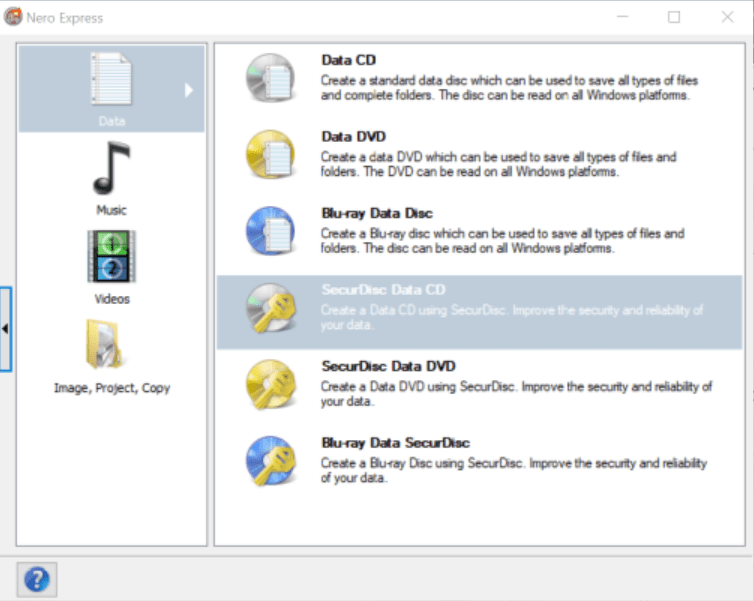754x601 pixels.
Task: Click the yellow Data DVD disc icon
Action: click(270, 154)
